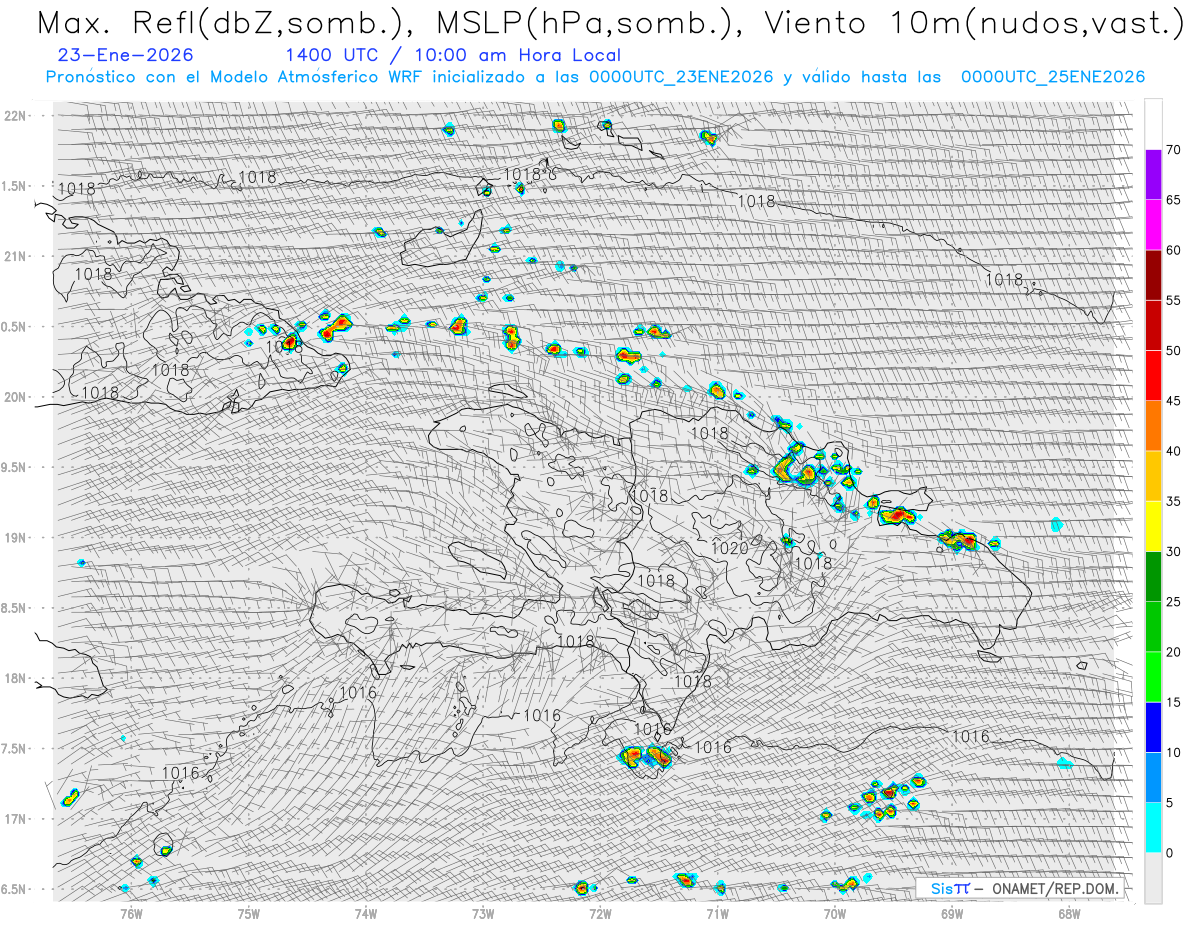Click the '22N' latitude label
Image resolution: width=1200 pixels, height=927 pixels.
(x=15, y=115)
